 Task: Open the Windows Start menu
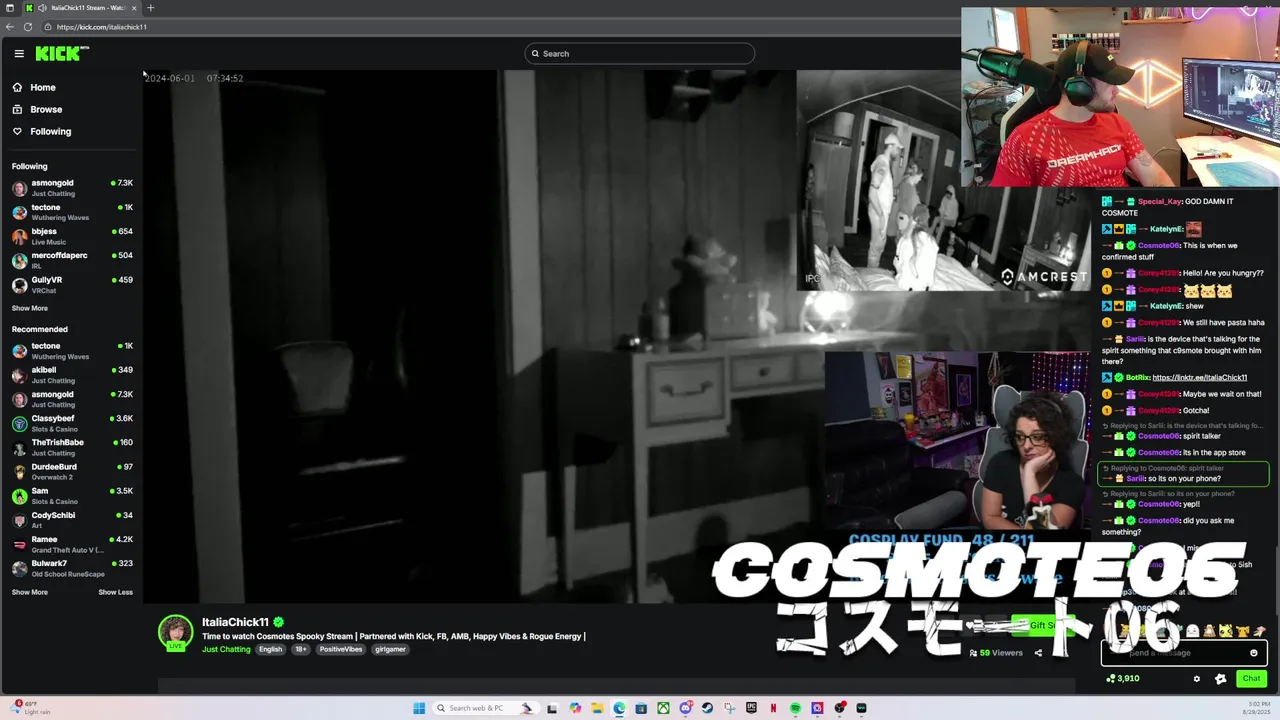click(419, 708)
